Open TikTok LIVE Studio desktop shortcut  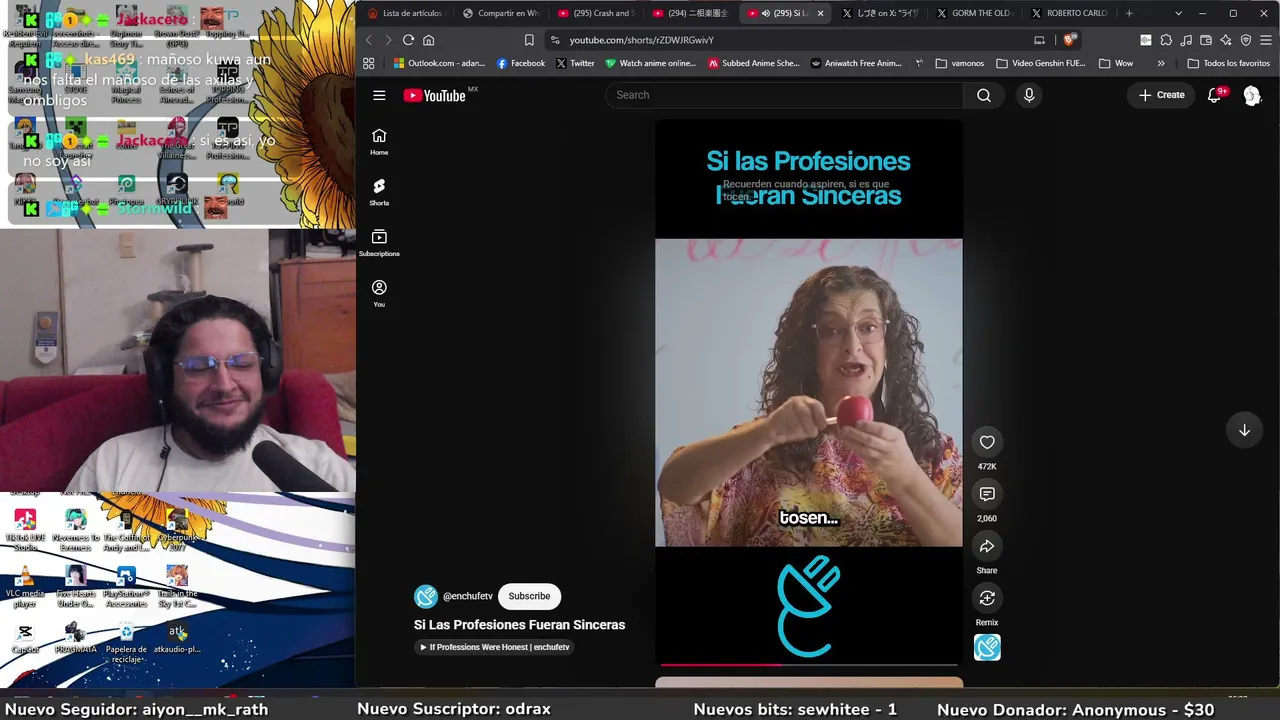pos(25,530)
